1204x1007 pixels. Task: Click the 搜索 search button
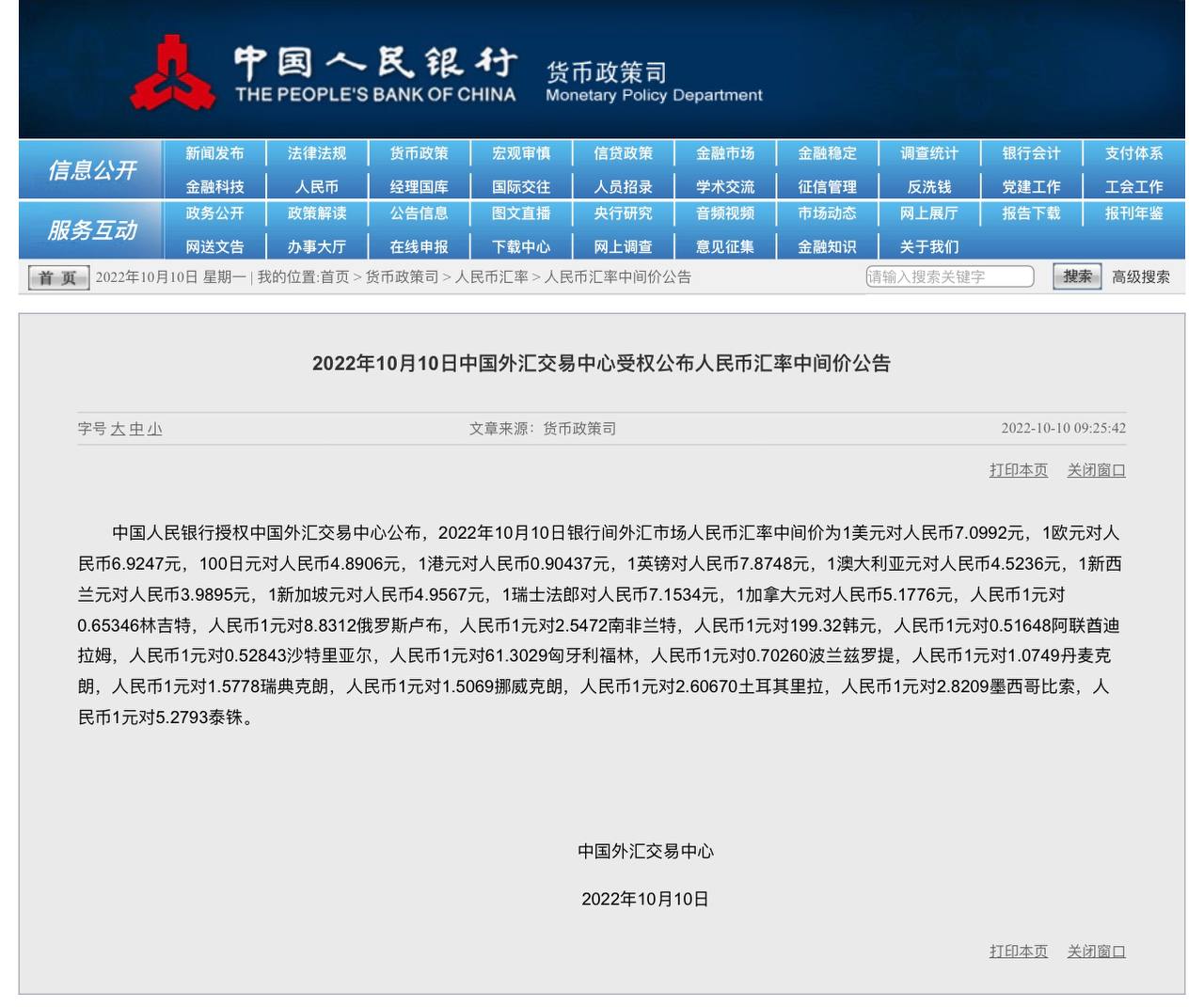point(1077,276)
